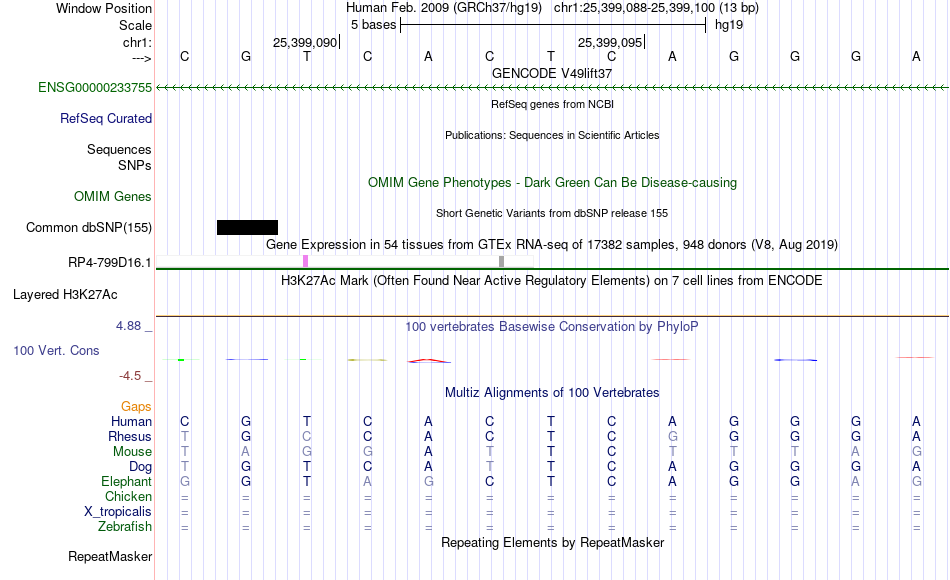This screenshot has width=950, height=580.
Task: Click the Gaps label in Multiz alignment
Action: (x=136, y=406)
